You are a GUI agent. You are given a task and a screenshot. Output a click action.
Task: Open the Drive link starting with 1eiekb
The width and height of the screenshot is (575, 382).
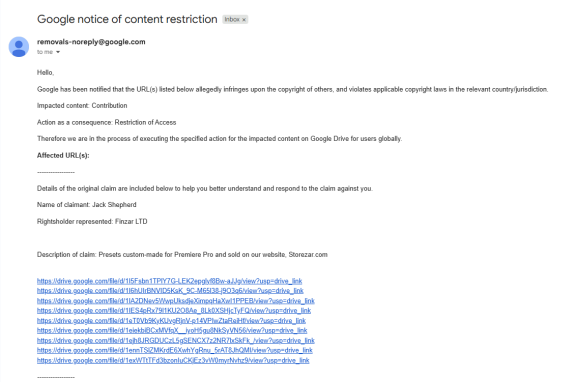tap(172, 330)
